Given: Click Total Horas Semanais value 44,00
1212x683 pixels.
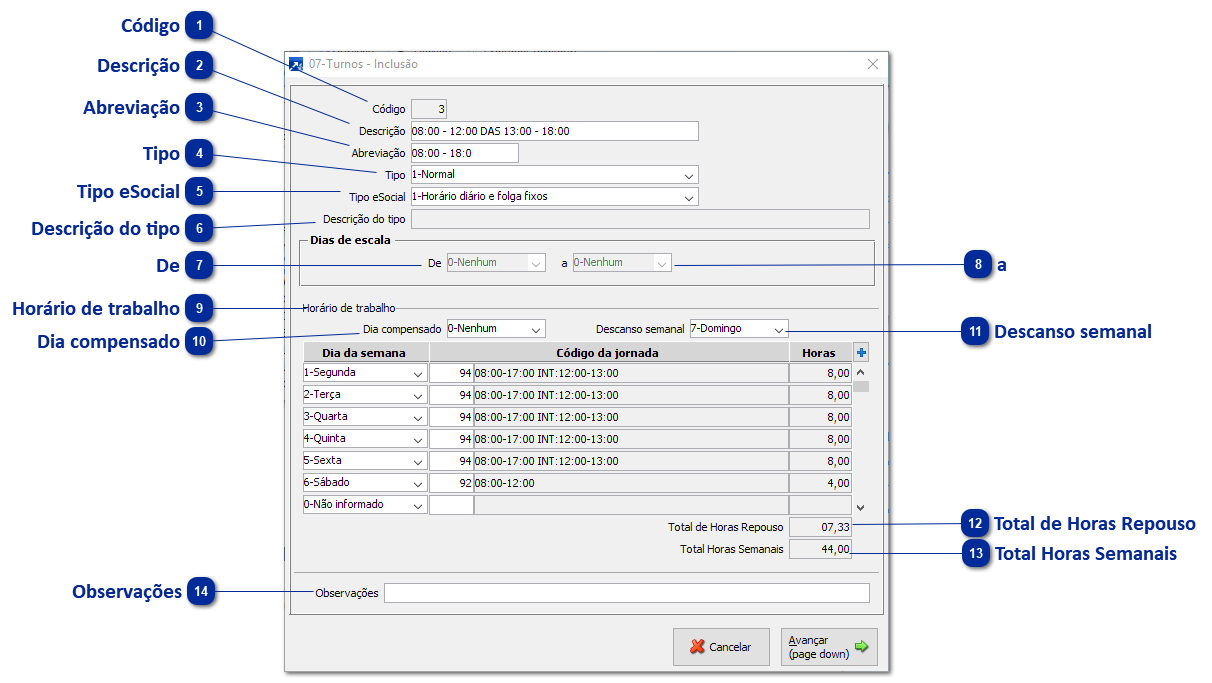Looking at the screenshot, I should [820, 549].
